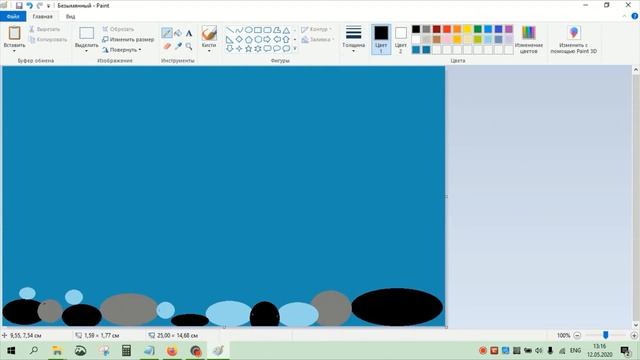Open File Explorer from the taskbar
This screenshot has width=640, height=360.
click(x=57, y=351)
